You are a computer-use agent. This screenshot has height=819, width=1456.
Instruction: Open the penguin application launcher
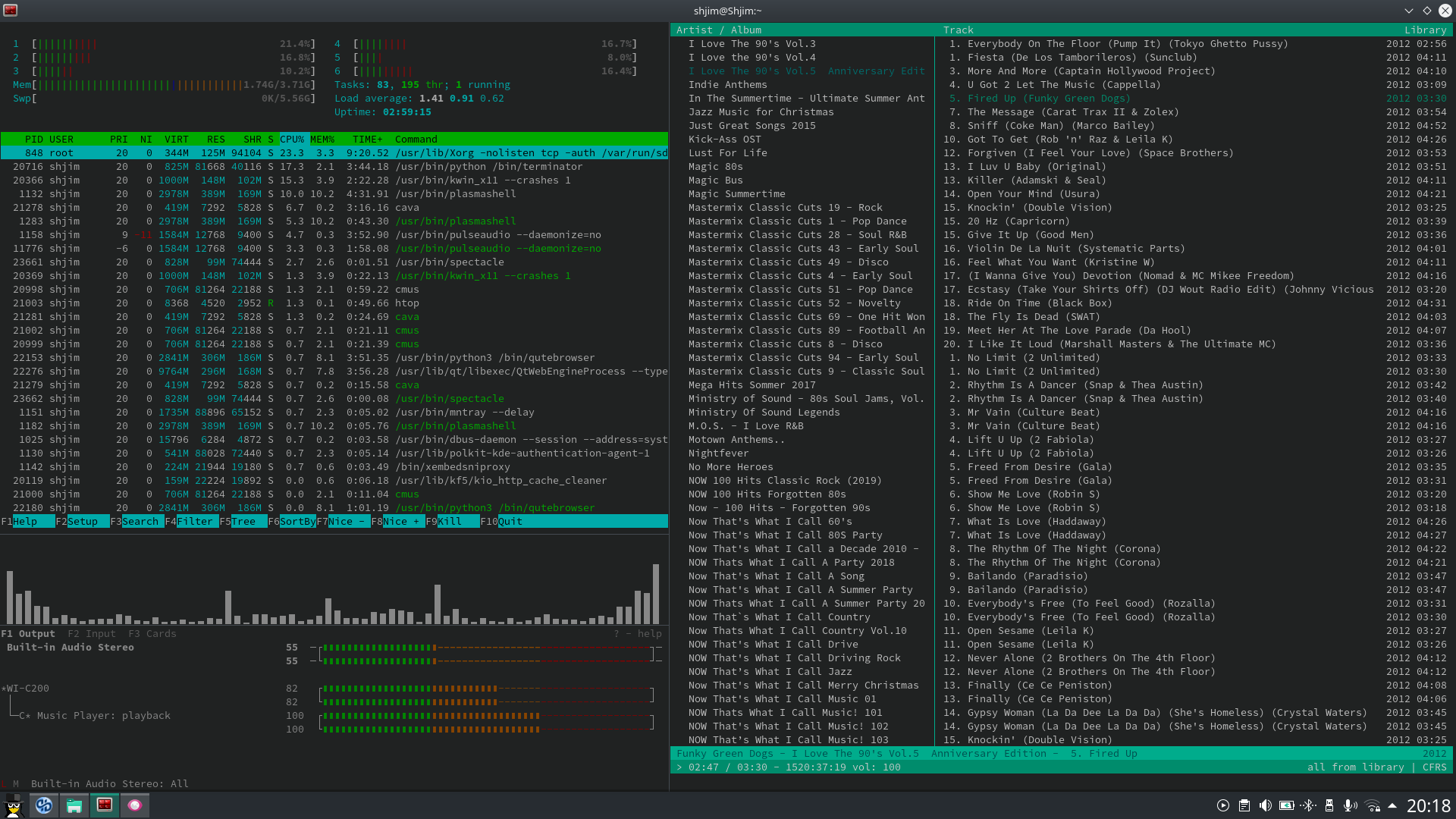14,805
